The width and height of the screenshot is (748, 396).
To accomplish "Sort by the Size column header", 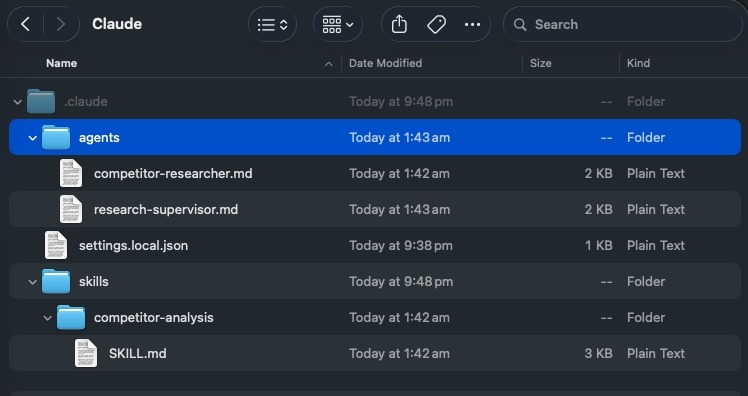I will point(540,63).
